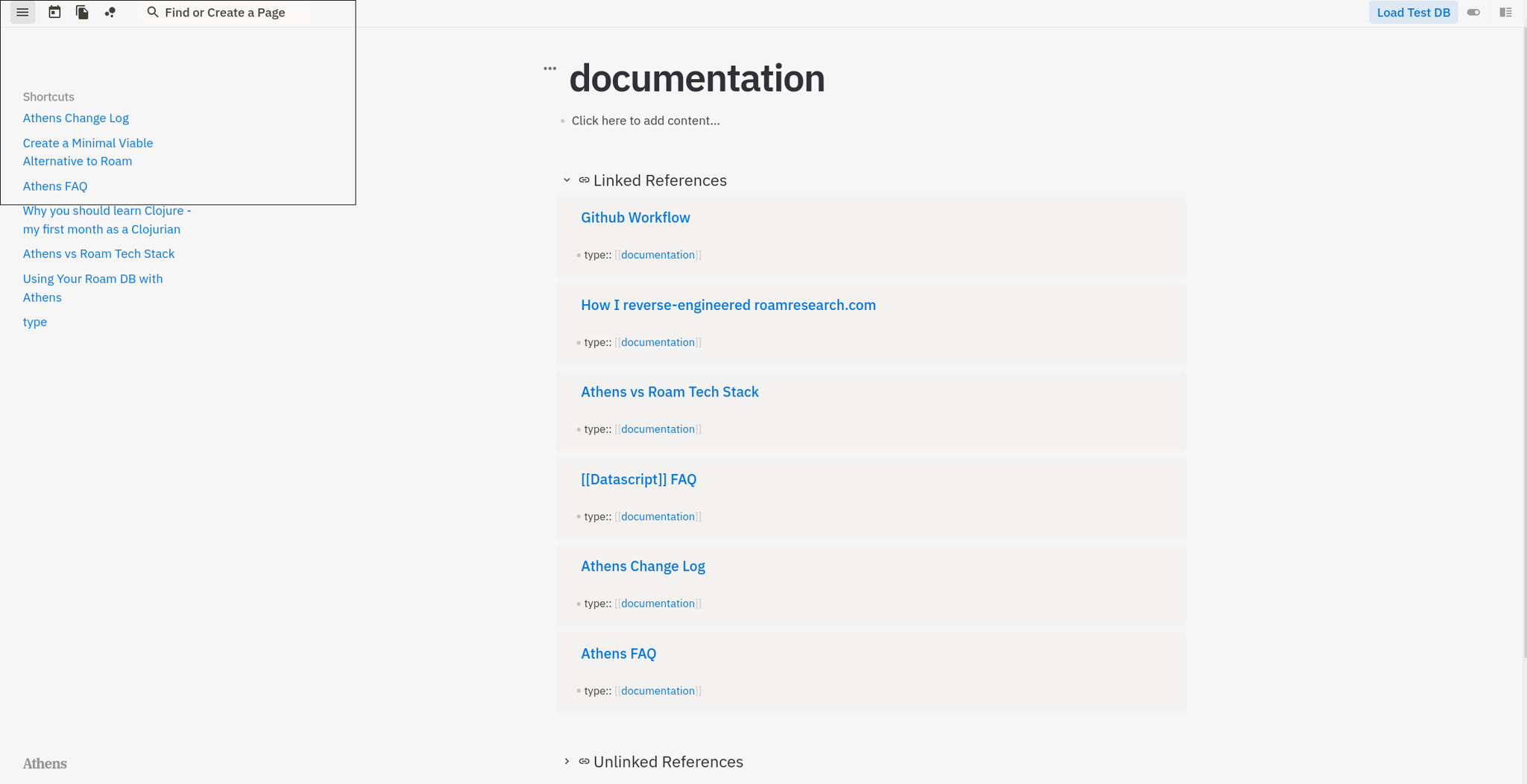
Task: Open Why you should learn Clojure shortcut
Action: click(107, 220)
